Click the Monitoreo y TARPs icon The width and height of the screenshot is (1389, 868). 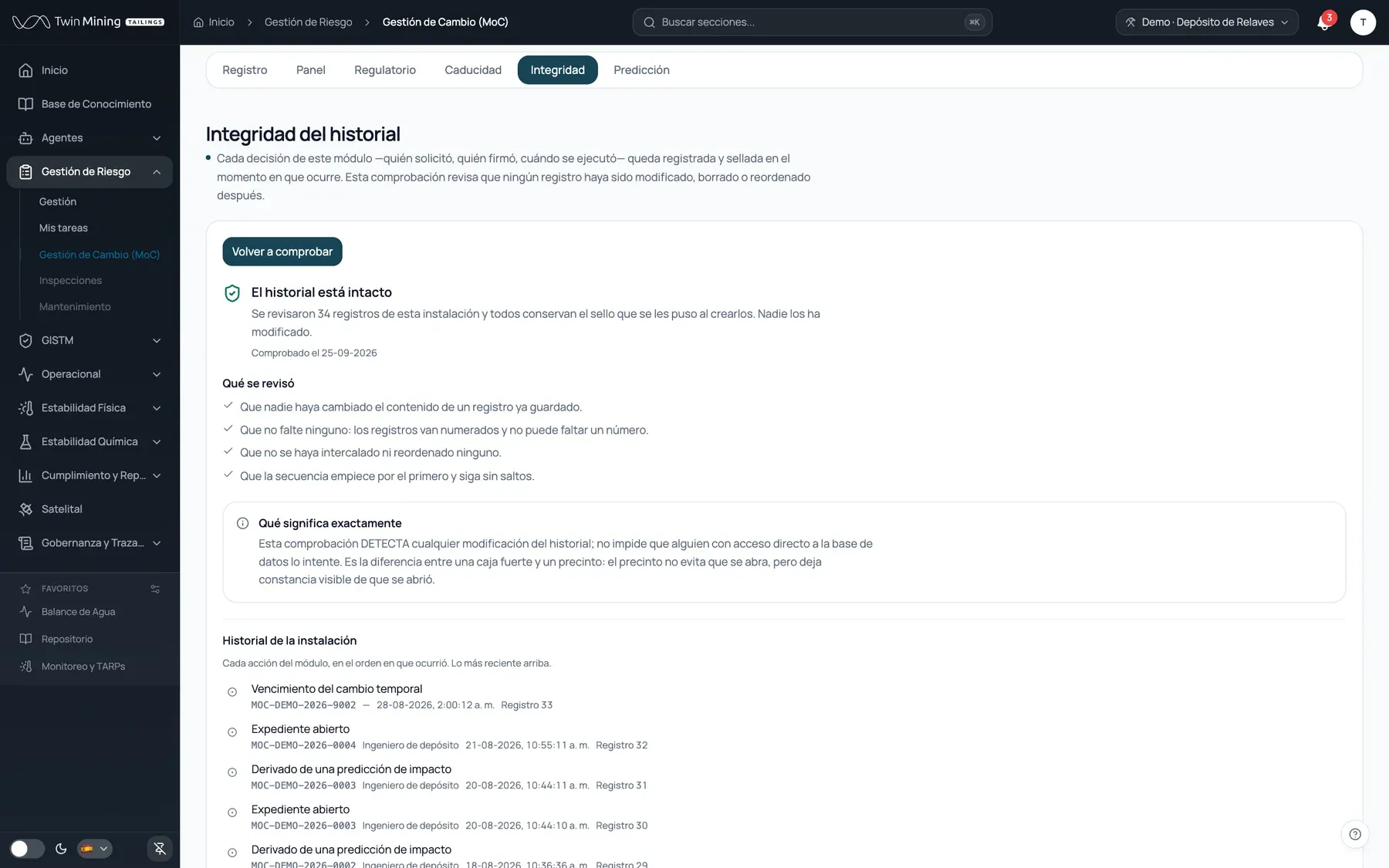[x=25, y=667]
